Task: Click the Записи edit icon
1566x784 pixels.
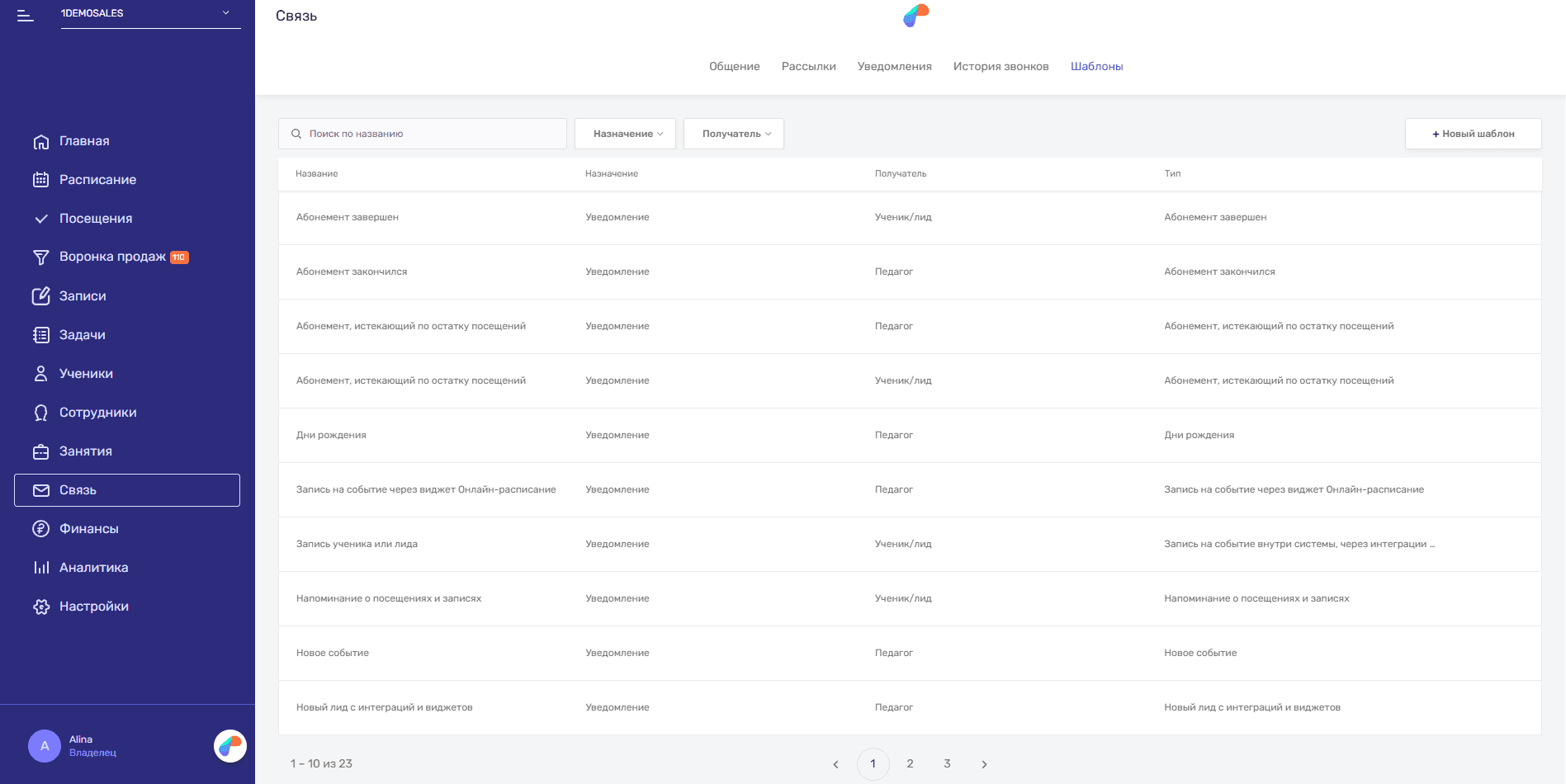Action: (41, 296)
